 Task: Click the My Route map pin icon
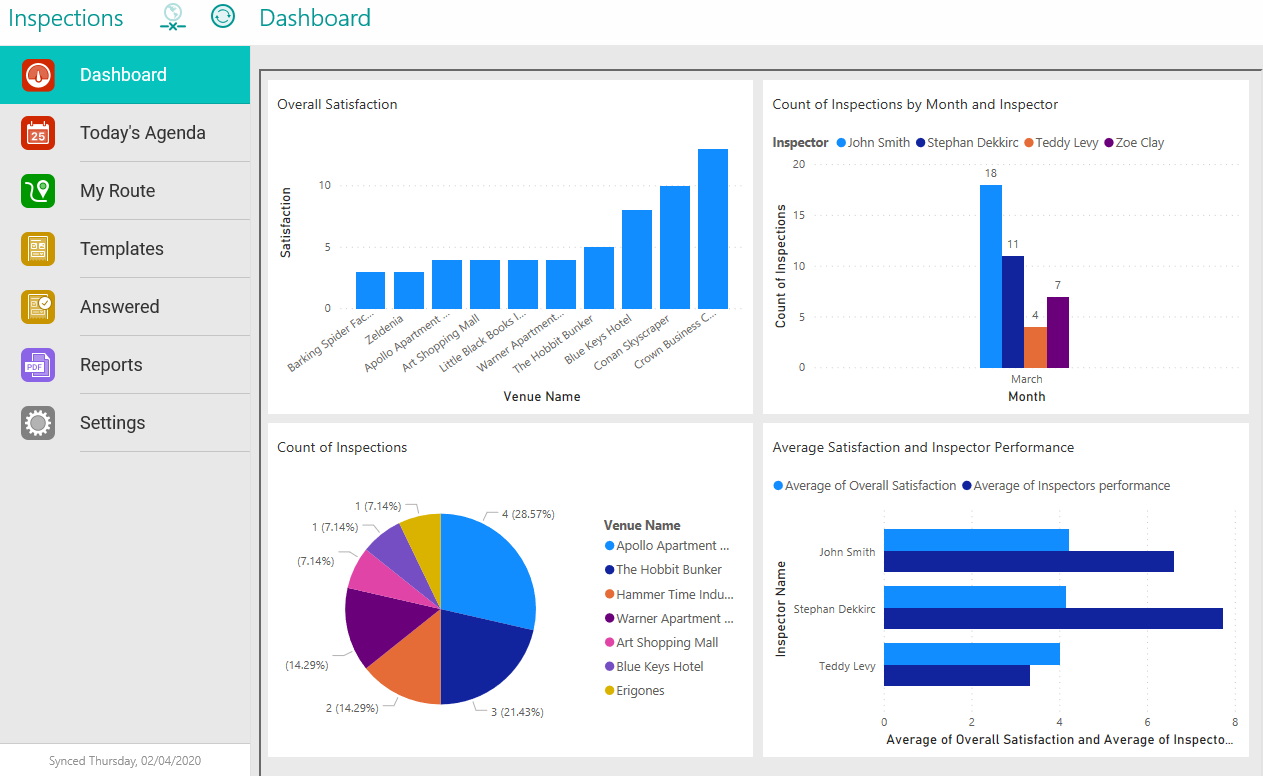click(38, 191)
